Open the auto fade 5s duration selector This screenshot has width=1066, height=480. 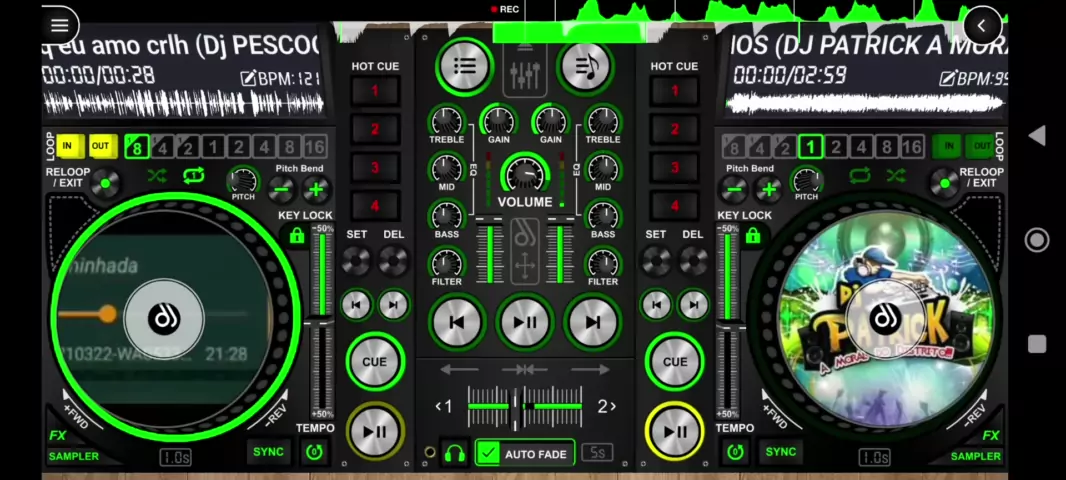click(596, 454)
